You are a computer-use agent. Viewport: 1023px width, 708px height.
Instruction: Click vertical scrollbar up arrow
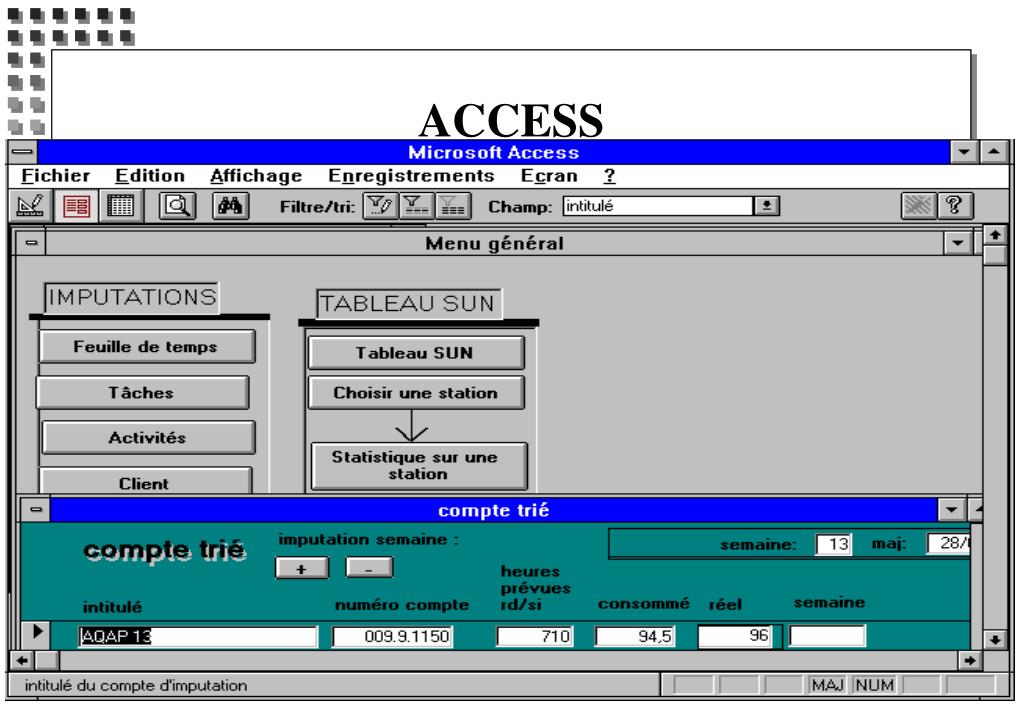[994, 235]
